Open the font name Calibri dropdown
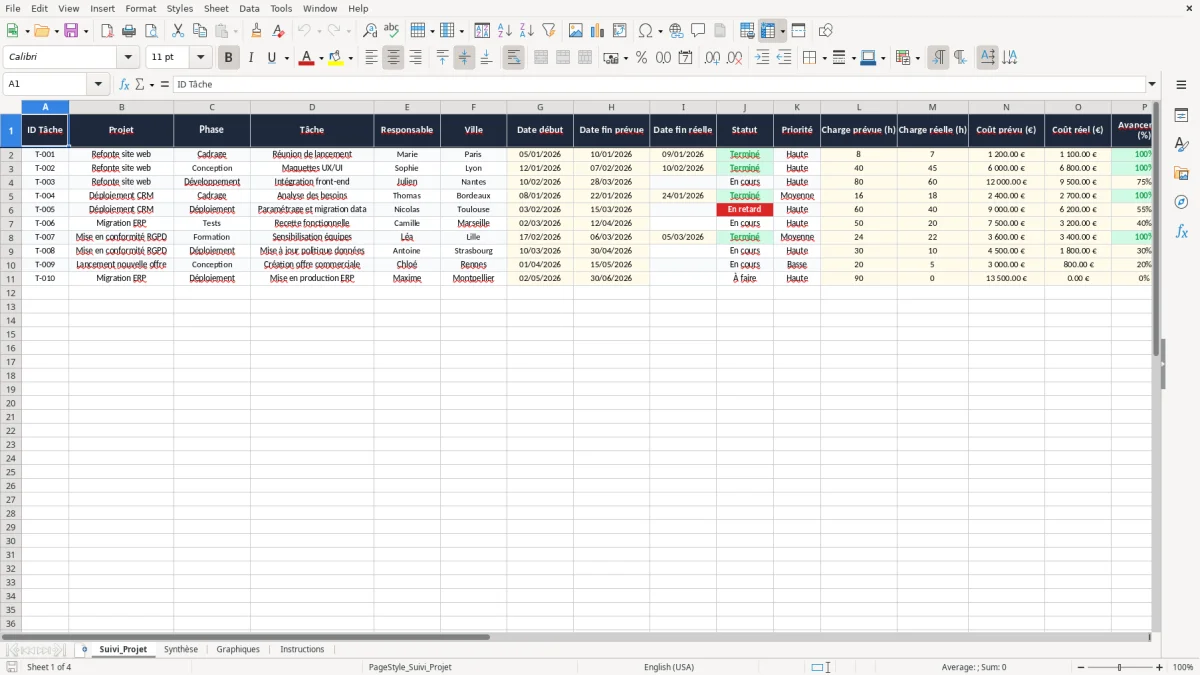The width and height of the screenshot is (1200, 675). 128,58
